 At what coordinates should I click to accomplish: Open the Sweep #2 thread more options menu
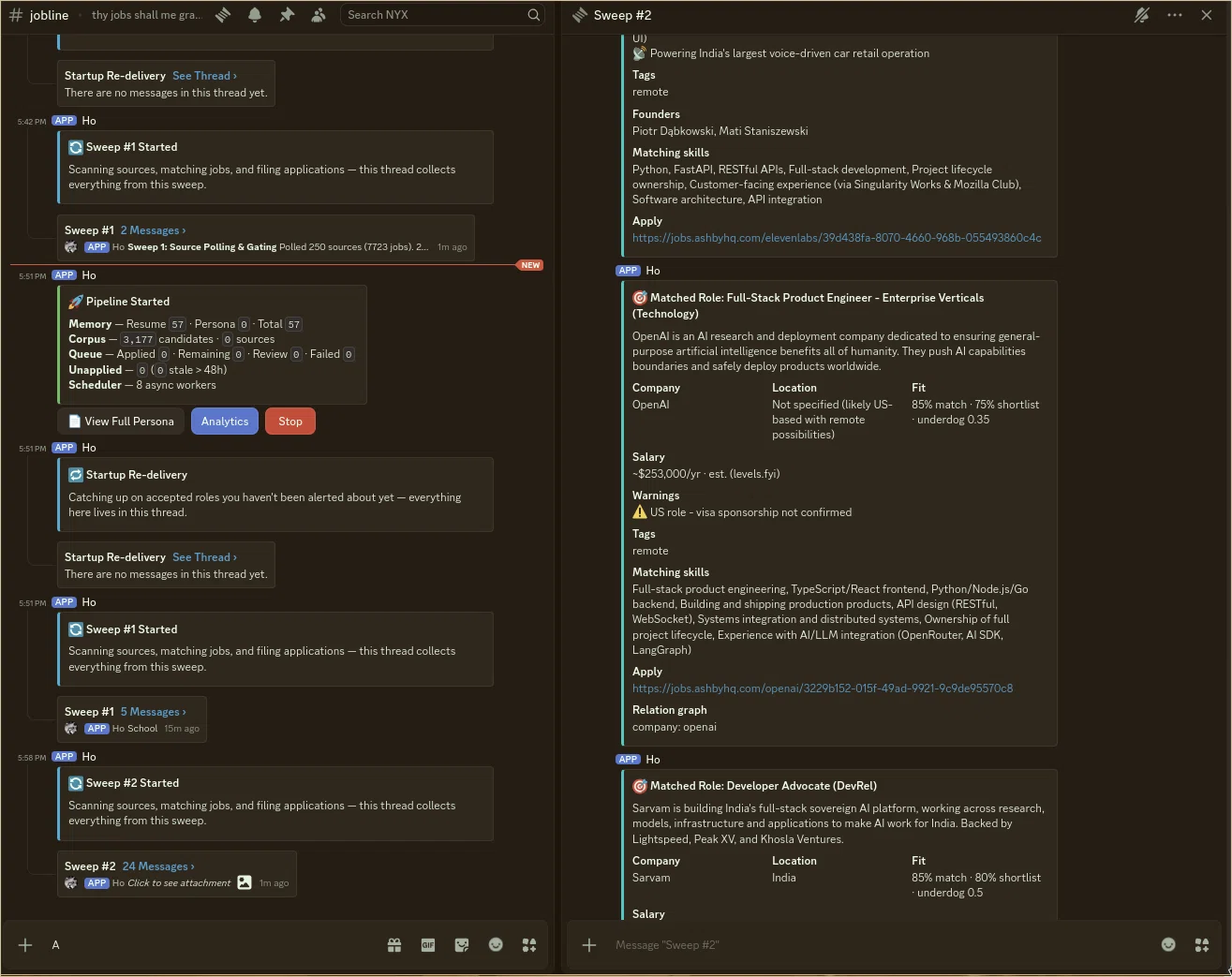[1175, 15]
